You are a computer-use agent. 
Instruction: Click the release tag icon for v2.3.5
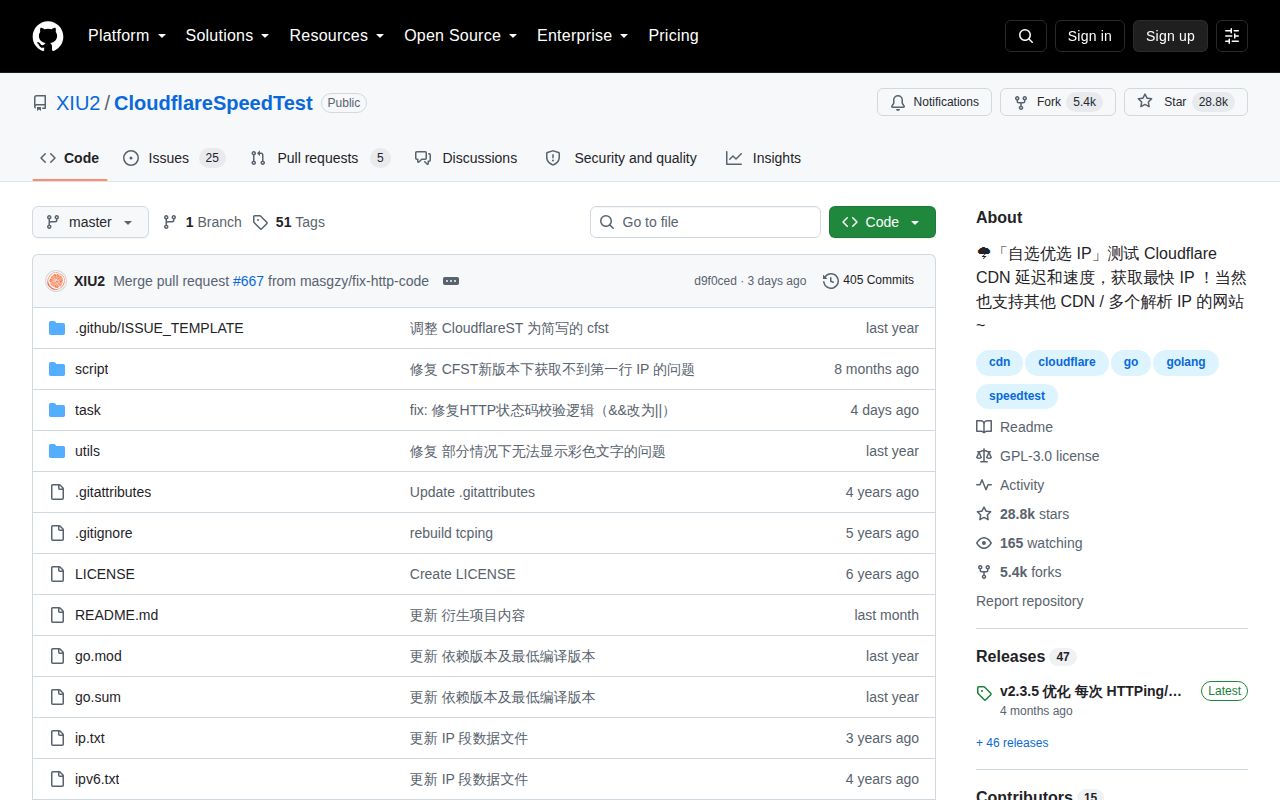984,692
